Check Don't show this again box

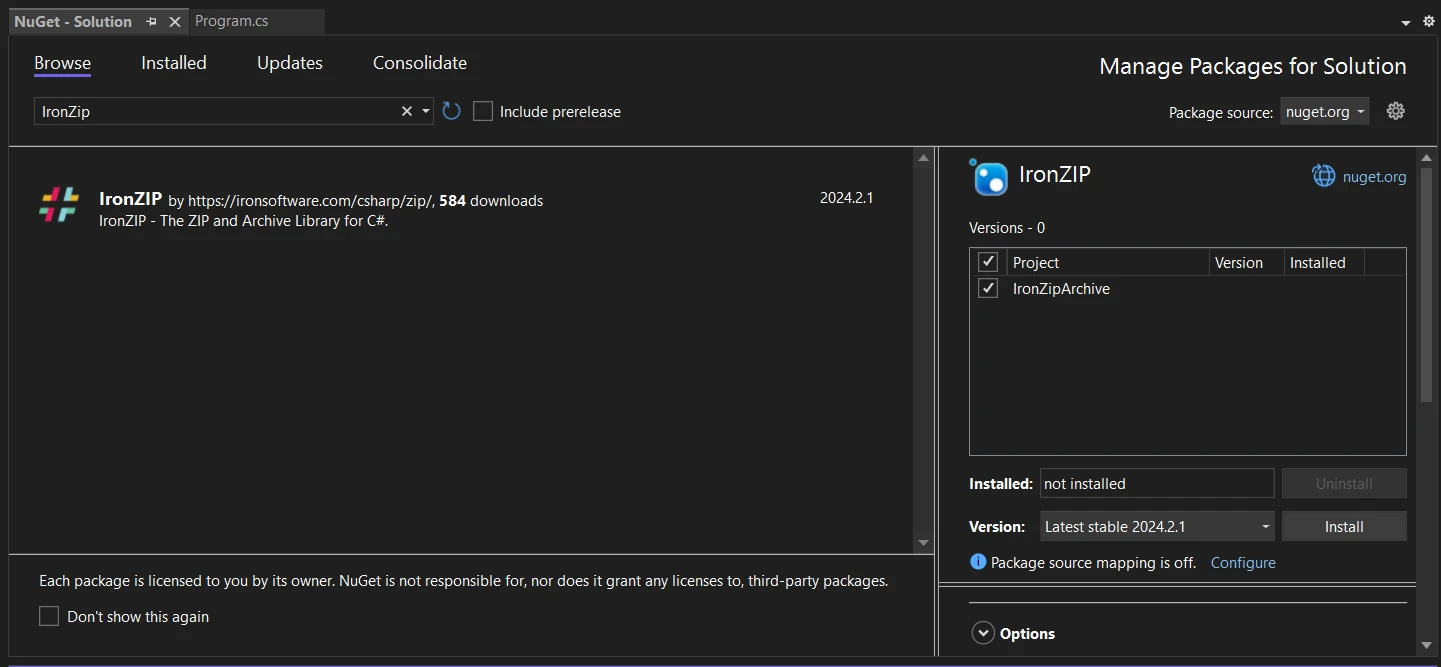49,616
